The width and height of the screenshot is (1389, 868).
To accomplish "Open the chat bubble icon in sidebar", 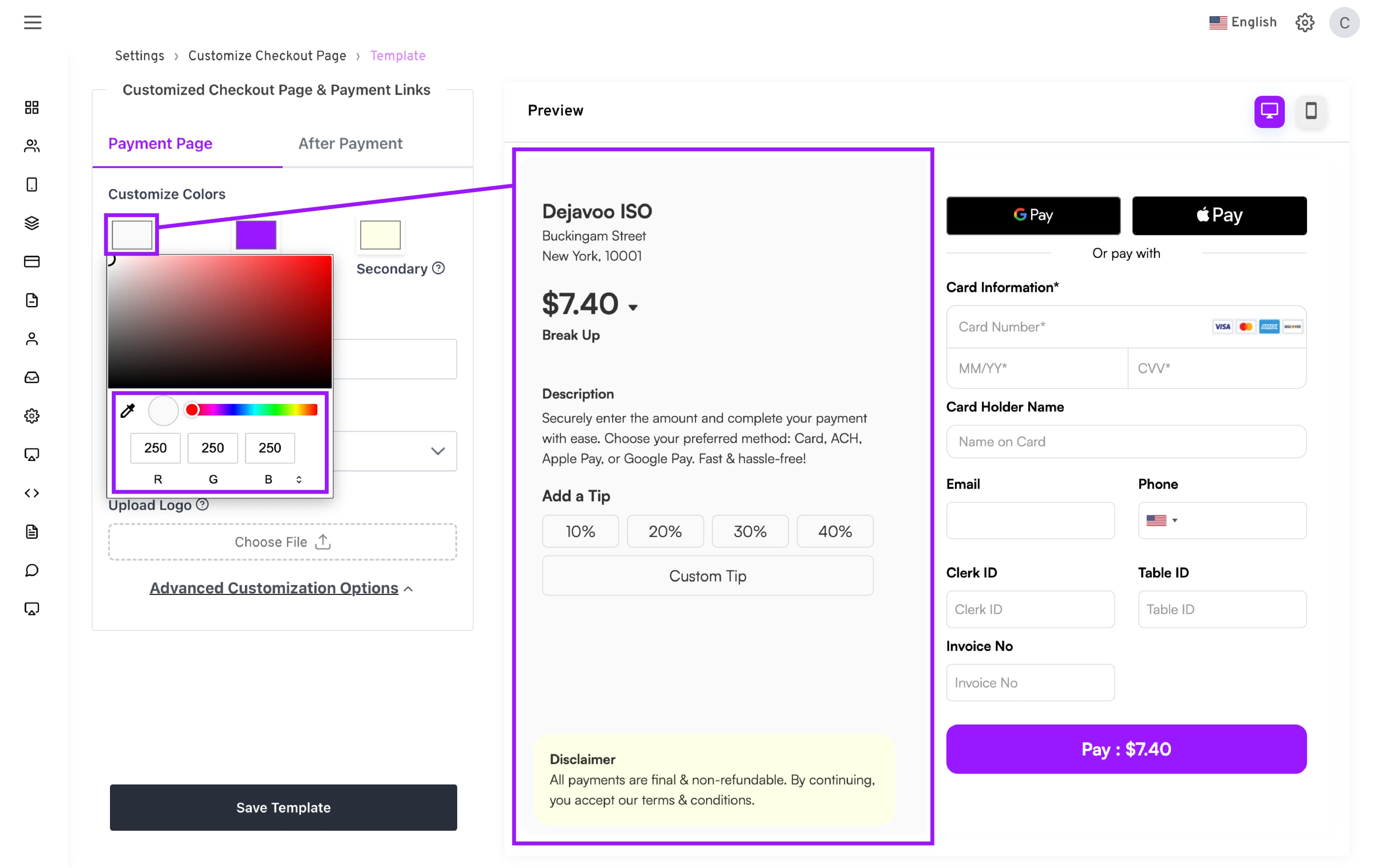I will (x=32, y=570).
